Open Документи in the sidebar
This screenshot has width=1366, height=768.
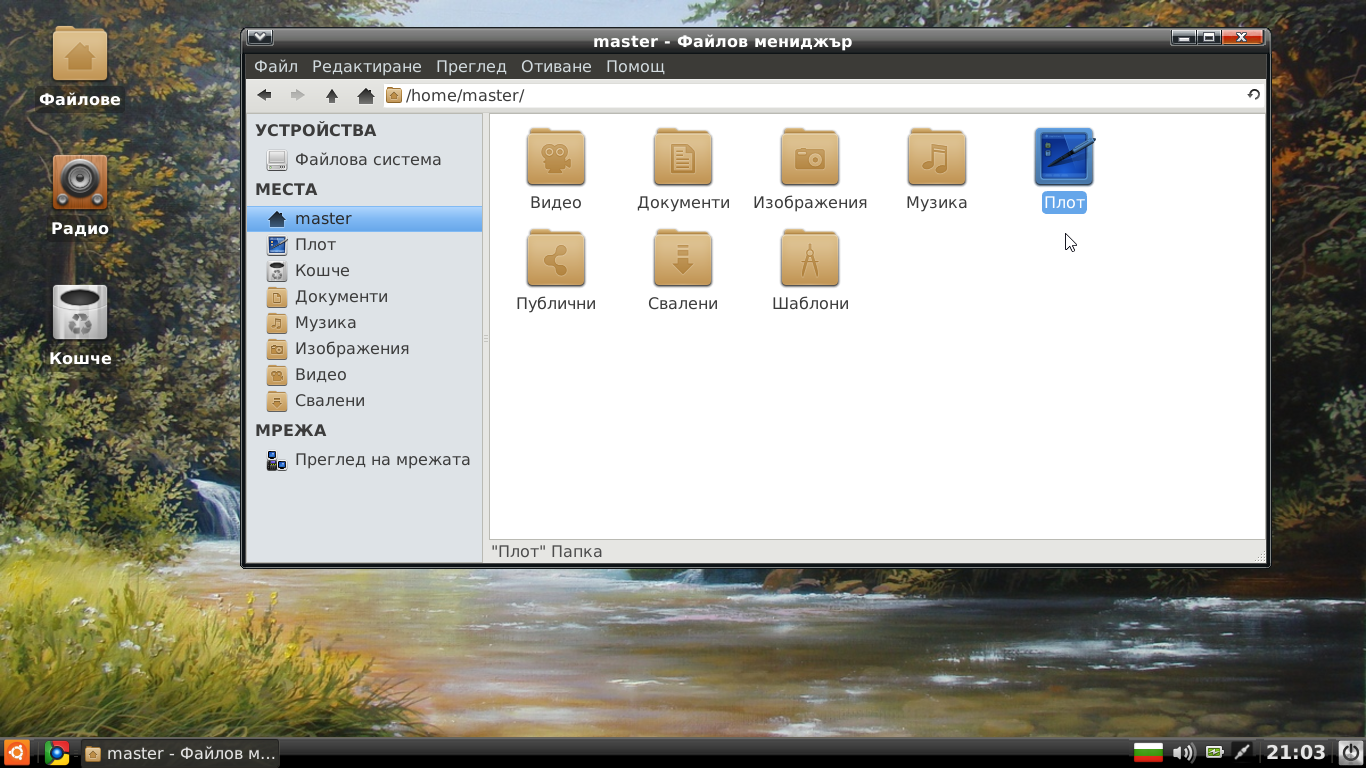[x=364, y=296]
